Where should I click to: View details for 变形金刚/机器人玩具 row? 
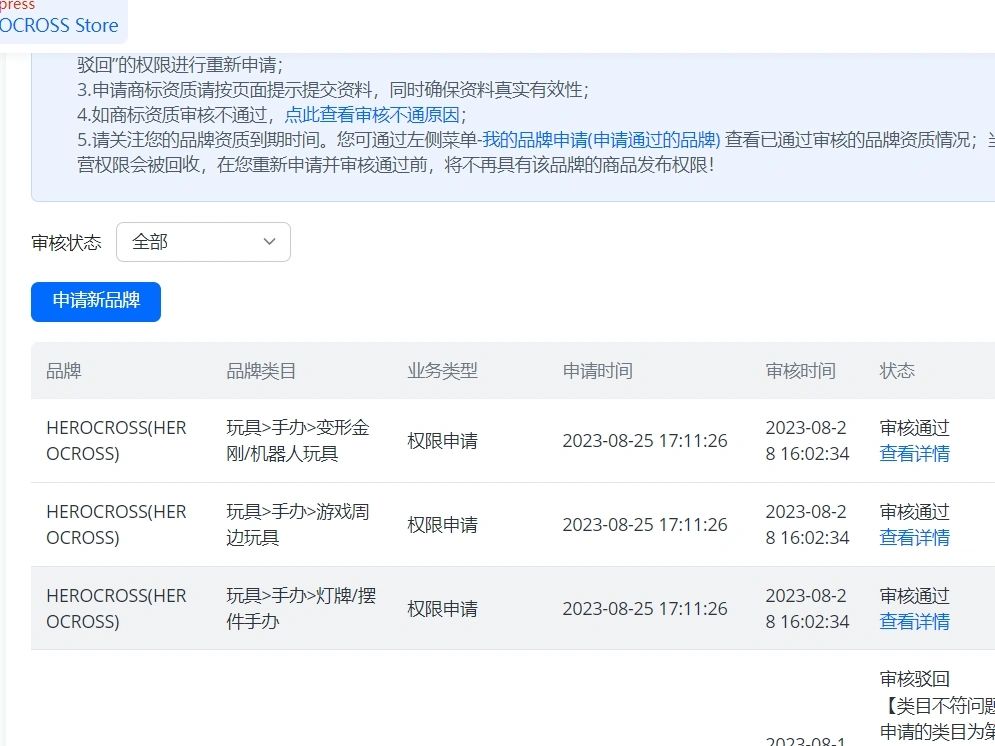(x=914, y=454)
